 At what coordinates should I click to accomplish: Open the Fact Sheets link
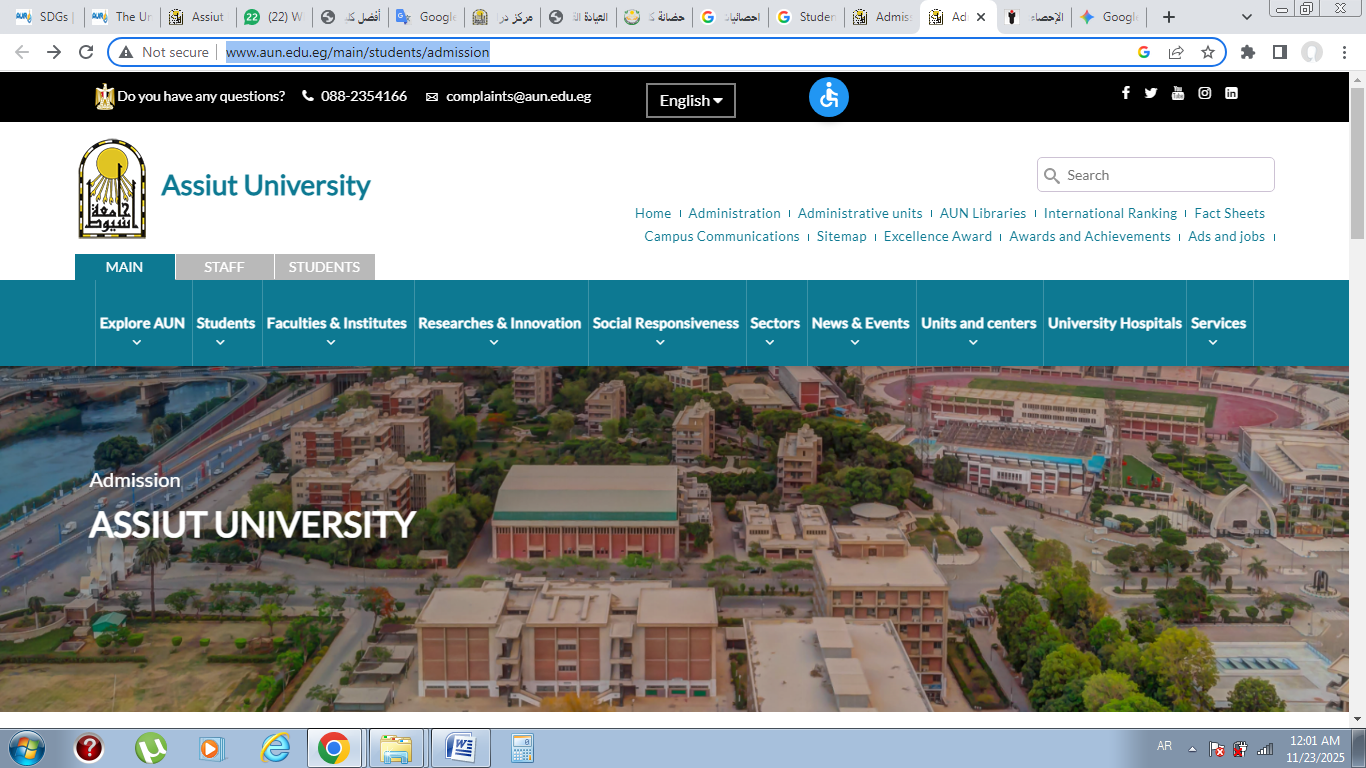[x=1229, y=213]
